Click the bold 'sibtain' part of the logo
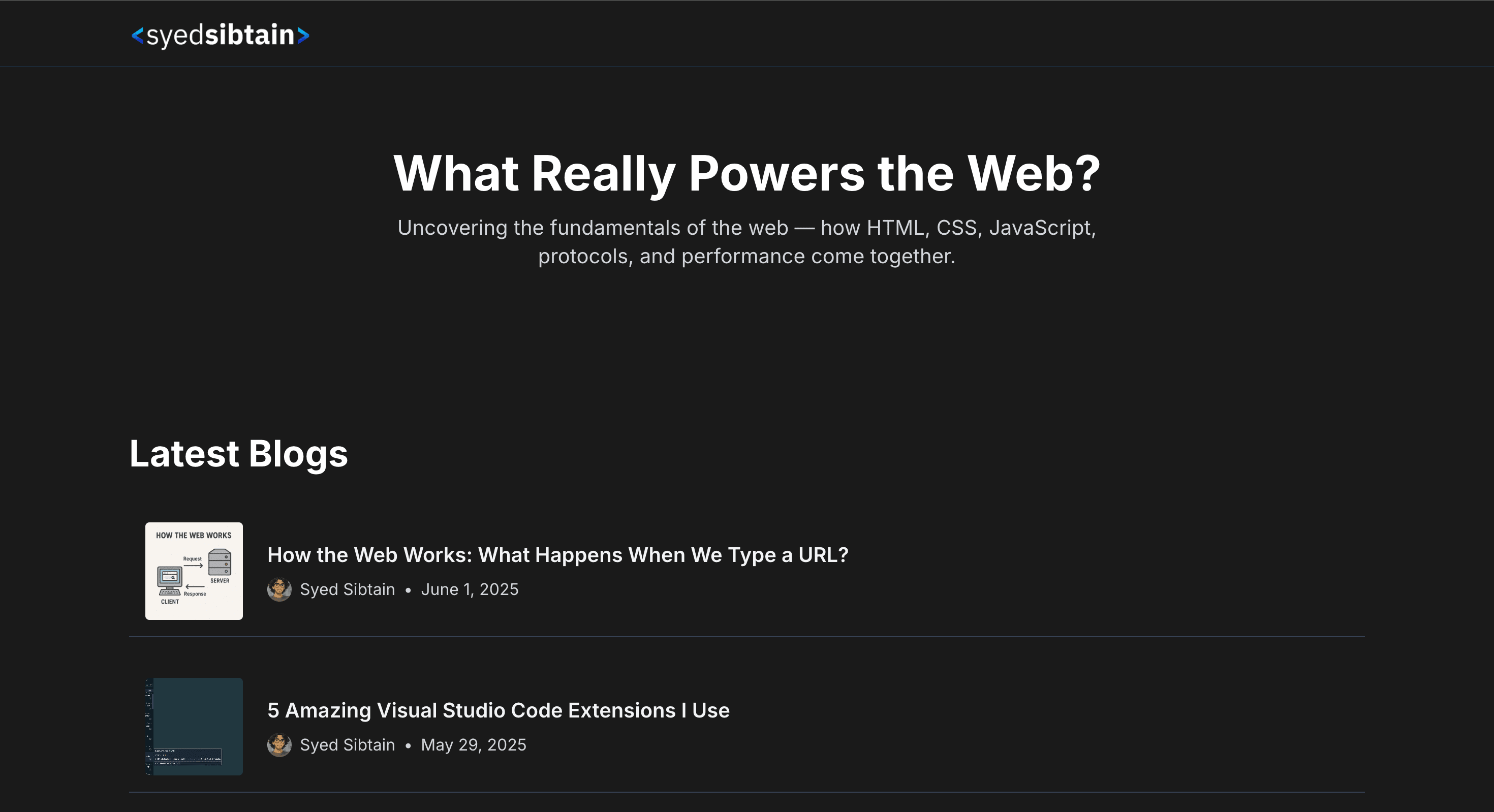1494x812 pixels. [x=250, y=35]
